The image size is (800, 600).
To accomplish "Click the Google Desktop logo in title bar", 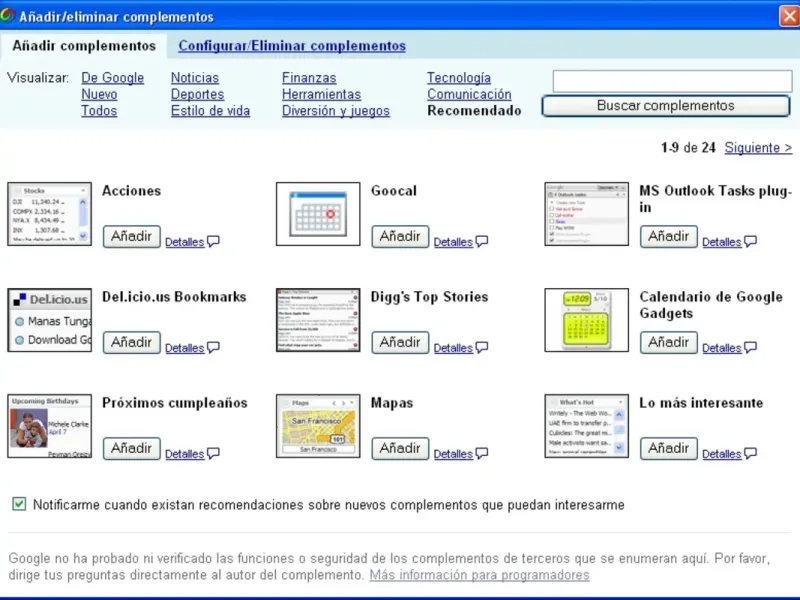I will point(7,16).
